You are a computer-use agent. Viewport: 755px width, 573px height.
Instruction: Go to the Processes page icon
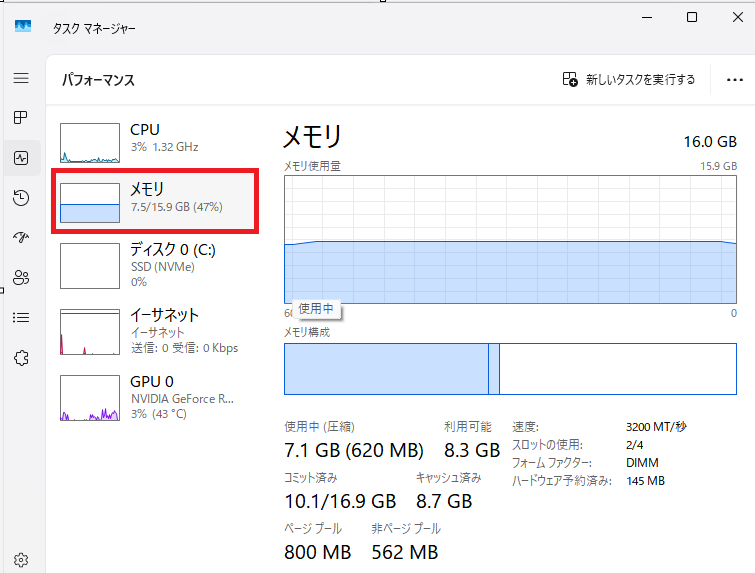[21, 117]
